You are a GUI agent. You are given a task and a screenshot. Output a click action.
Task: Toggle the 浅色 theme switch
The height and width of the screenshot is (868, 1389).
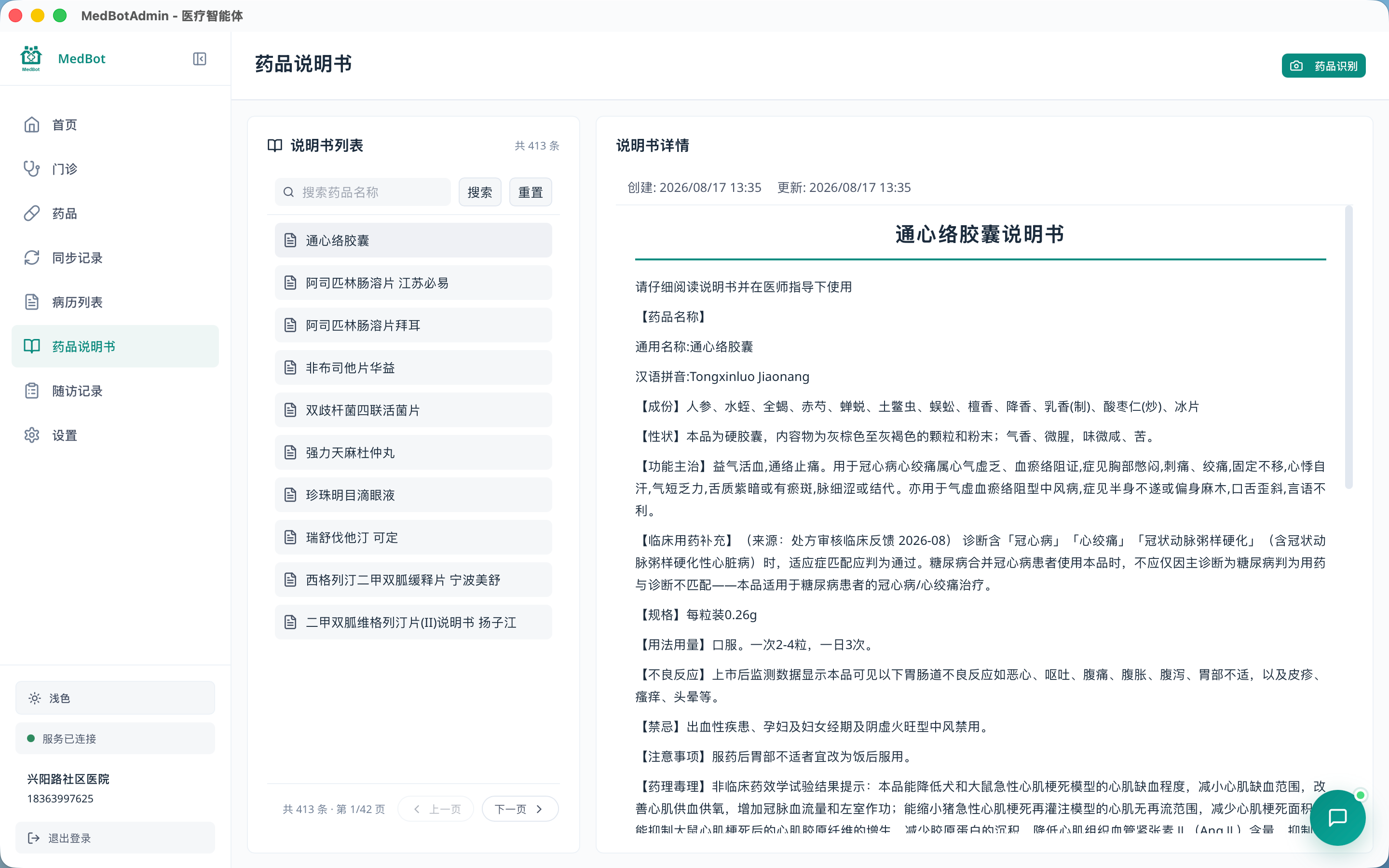click(x=115, y=698)
